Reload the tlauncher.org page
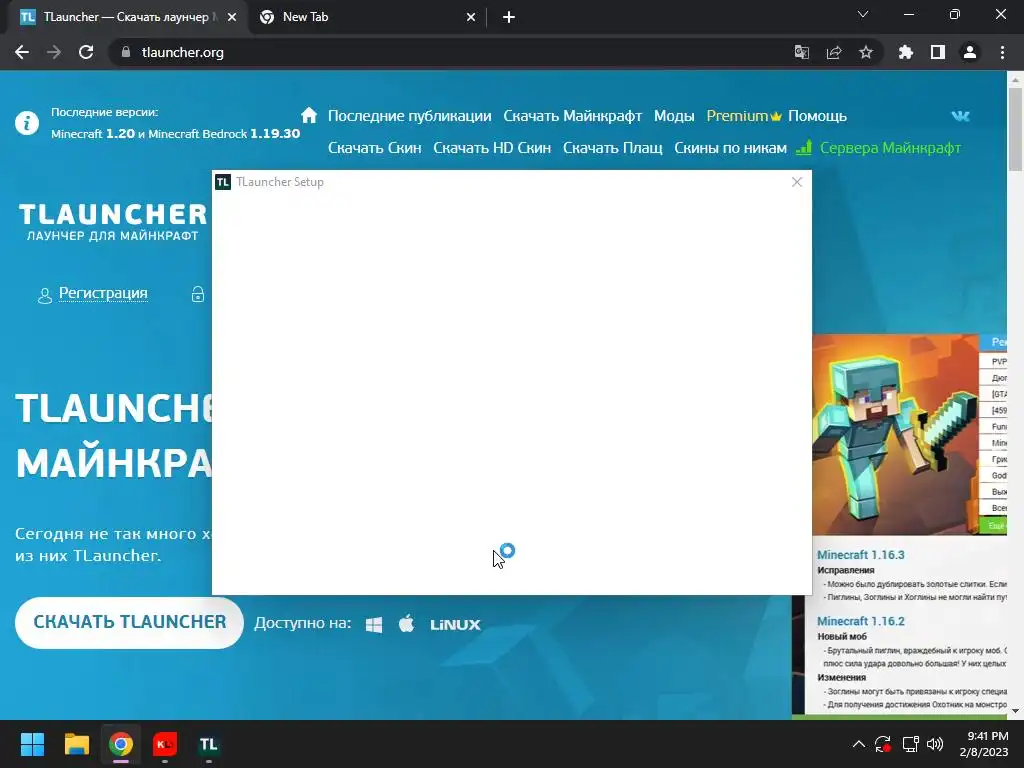1024x768 pixels. (x=86, y=52)
